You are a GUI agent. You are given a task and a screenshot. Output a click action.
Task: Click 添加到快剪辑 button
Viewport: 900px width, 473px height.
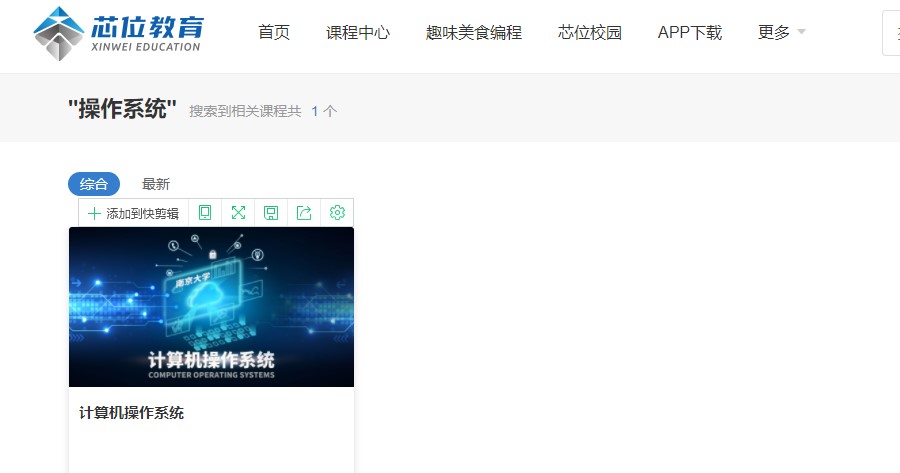[133, 214]
